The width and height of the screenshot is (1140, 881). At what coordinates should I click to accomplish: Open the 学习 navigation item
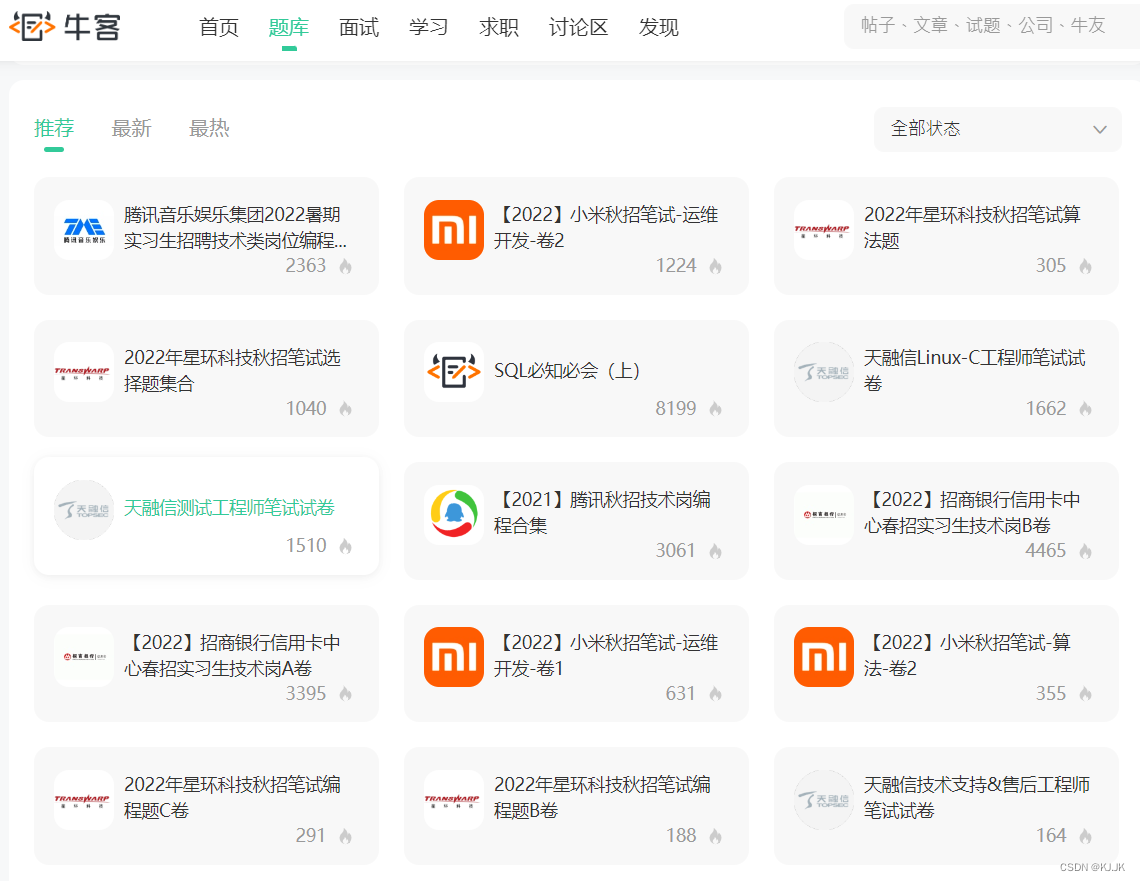429,28
